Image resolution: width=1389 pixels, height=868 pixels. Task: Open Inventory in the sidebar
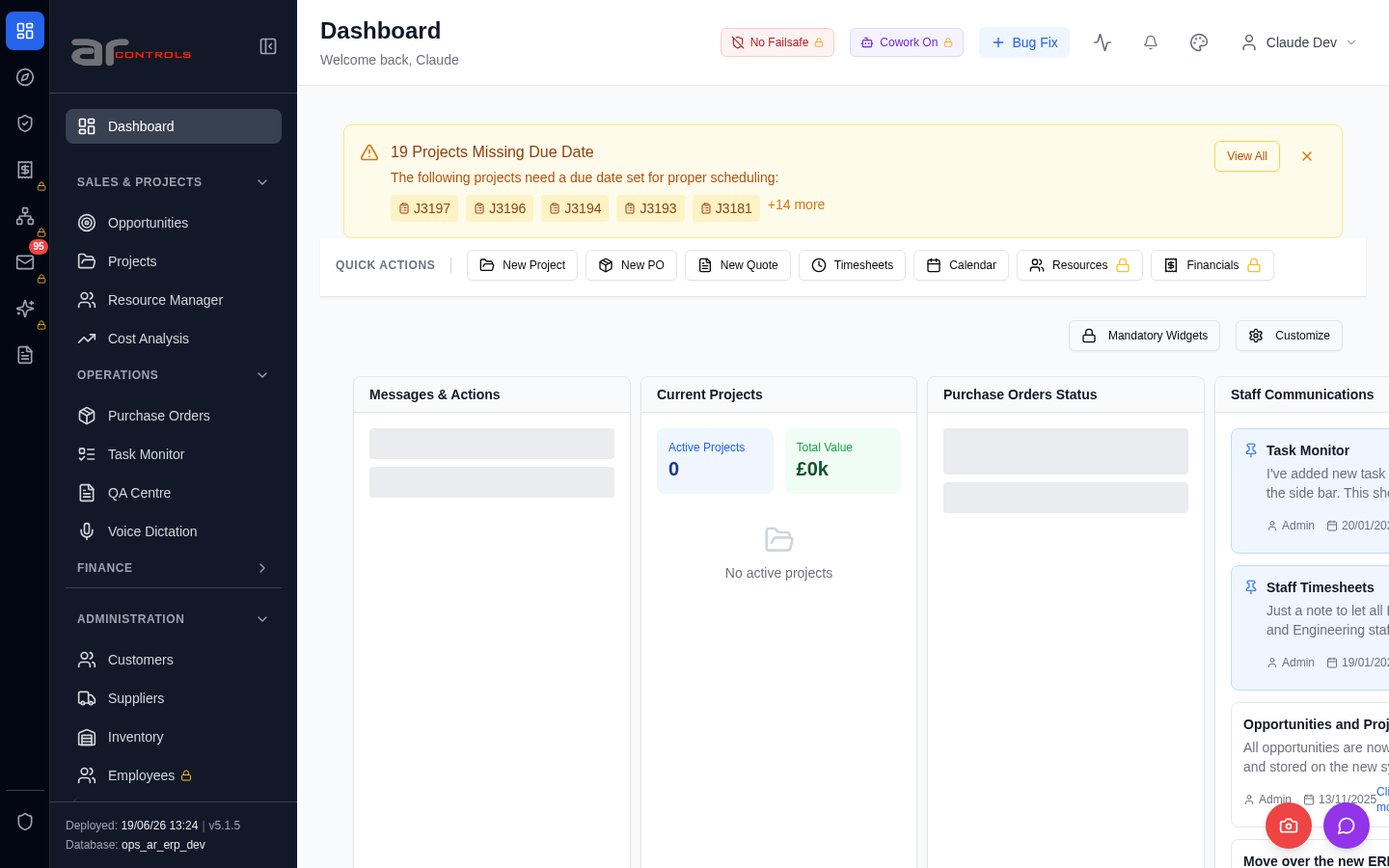(174, 737)
